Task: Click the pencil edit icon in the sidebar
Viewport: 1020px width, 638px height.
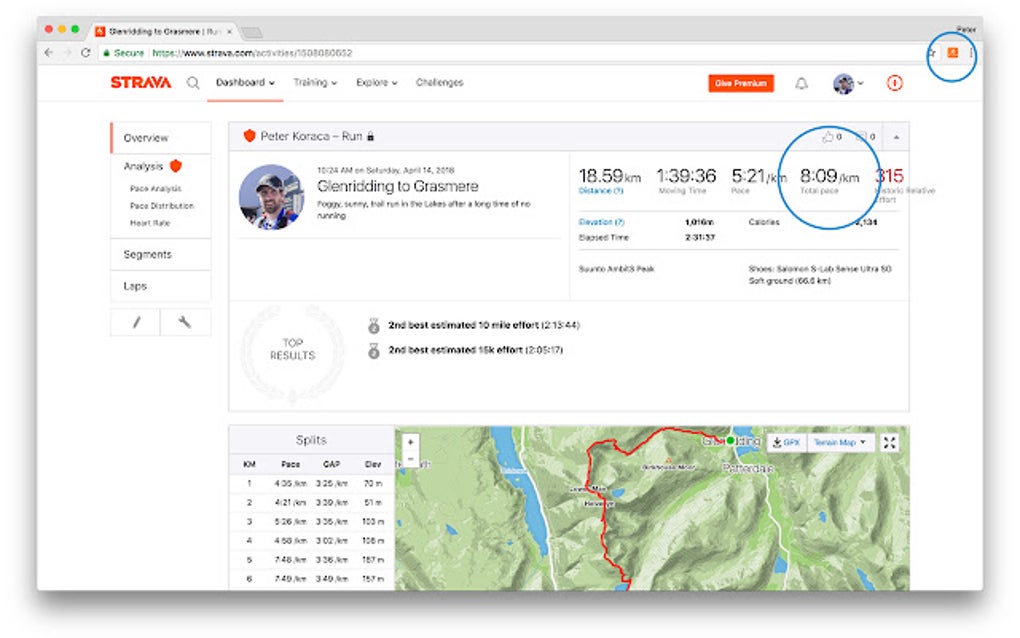Action: pyautogui.click(x=135, y=322)
